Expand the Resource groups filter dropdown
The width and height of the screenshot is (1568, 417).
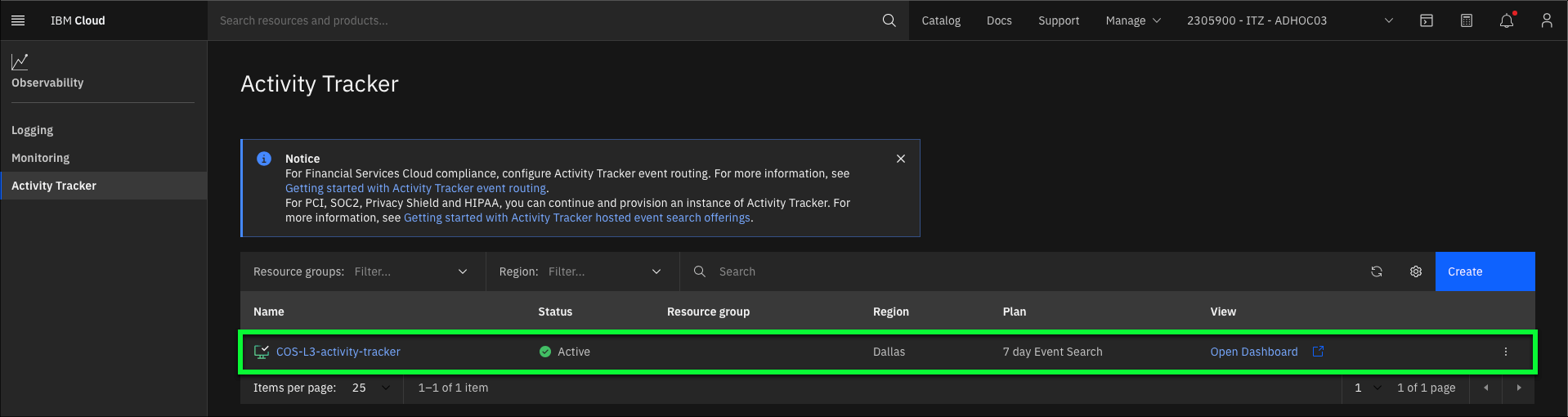coord(363,271)
